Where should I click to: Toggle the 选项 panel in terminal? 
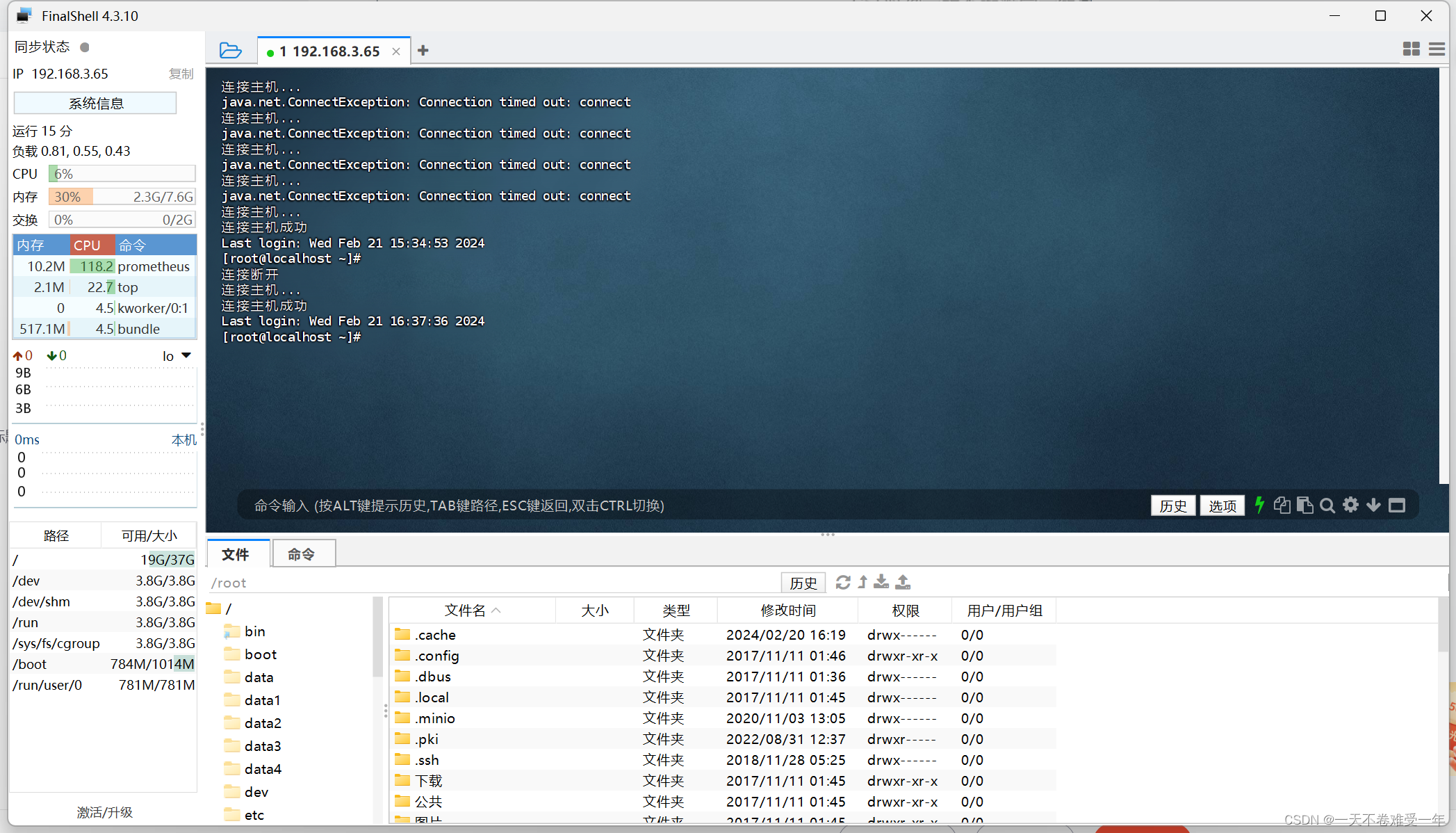(x=1222, y=506)
